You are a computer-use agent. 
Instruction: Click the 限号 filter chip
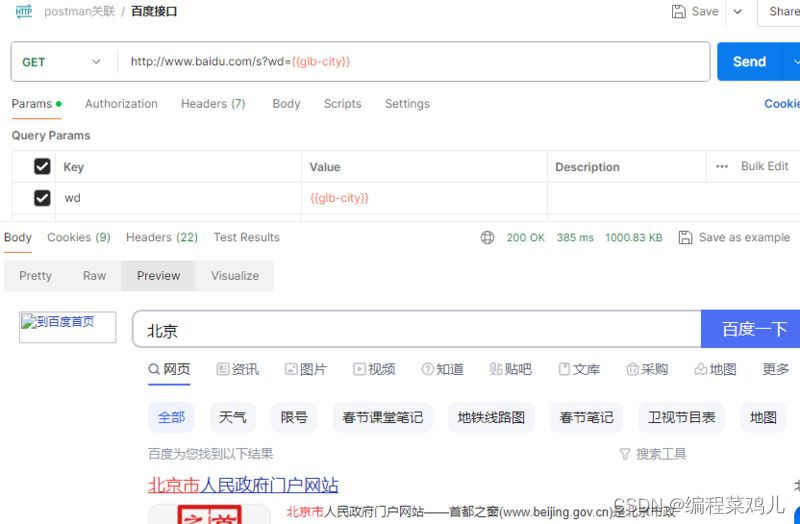pos(294,417)
